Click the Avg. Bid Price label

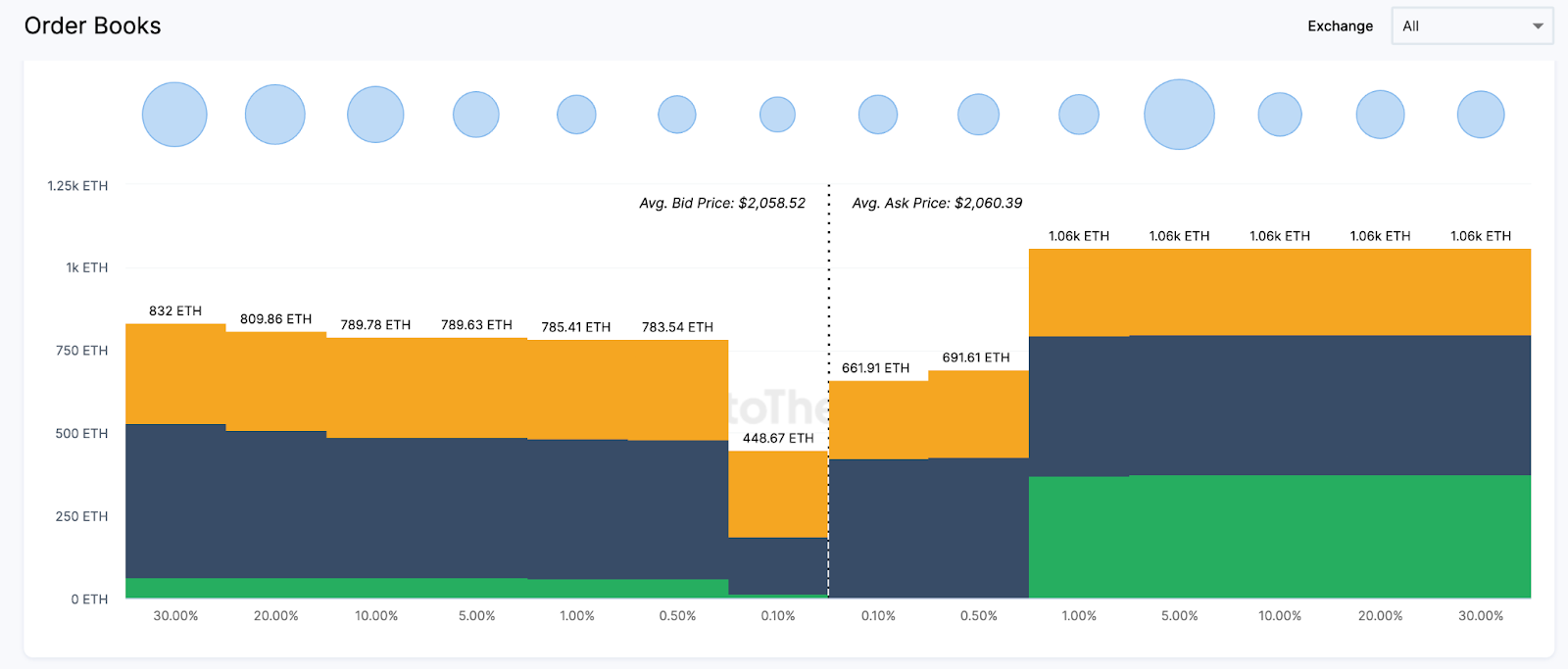722,204
